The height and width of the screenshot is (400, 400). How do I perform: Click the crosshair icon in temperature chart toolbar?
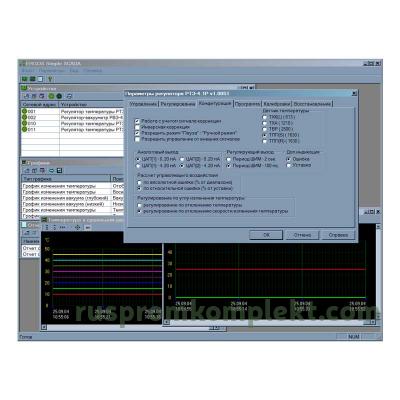pos(78,227)
